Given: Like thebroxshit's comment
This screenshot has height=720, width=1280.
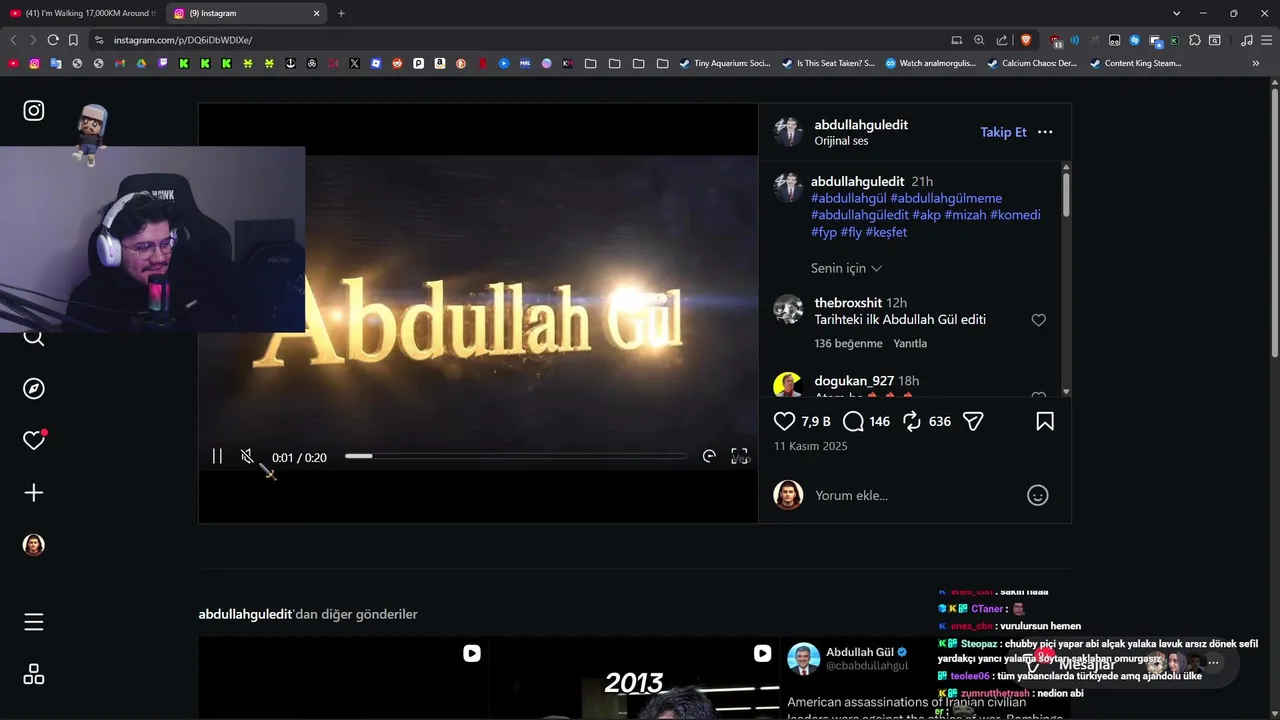Looking at the screenshot, I should pos(1038,320).
